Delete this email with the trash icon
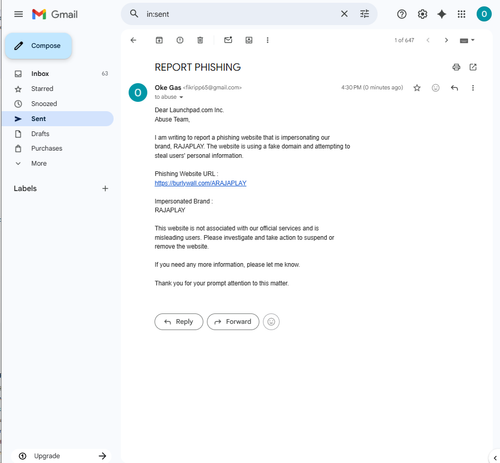The height and width of the screenshot is (463, 500). (x=200, y=40)
